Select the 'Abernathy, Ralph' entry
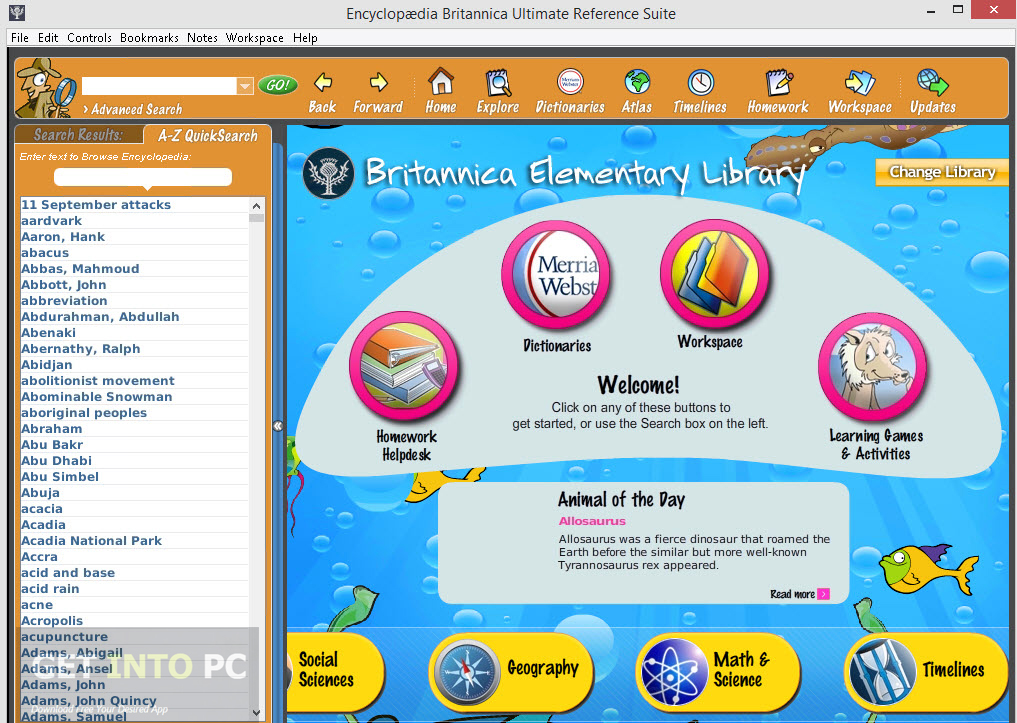 point(134,349)
